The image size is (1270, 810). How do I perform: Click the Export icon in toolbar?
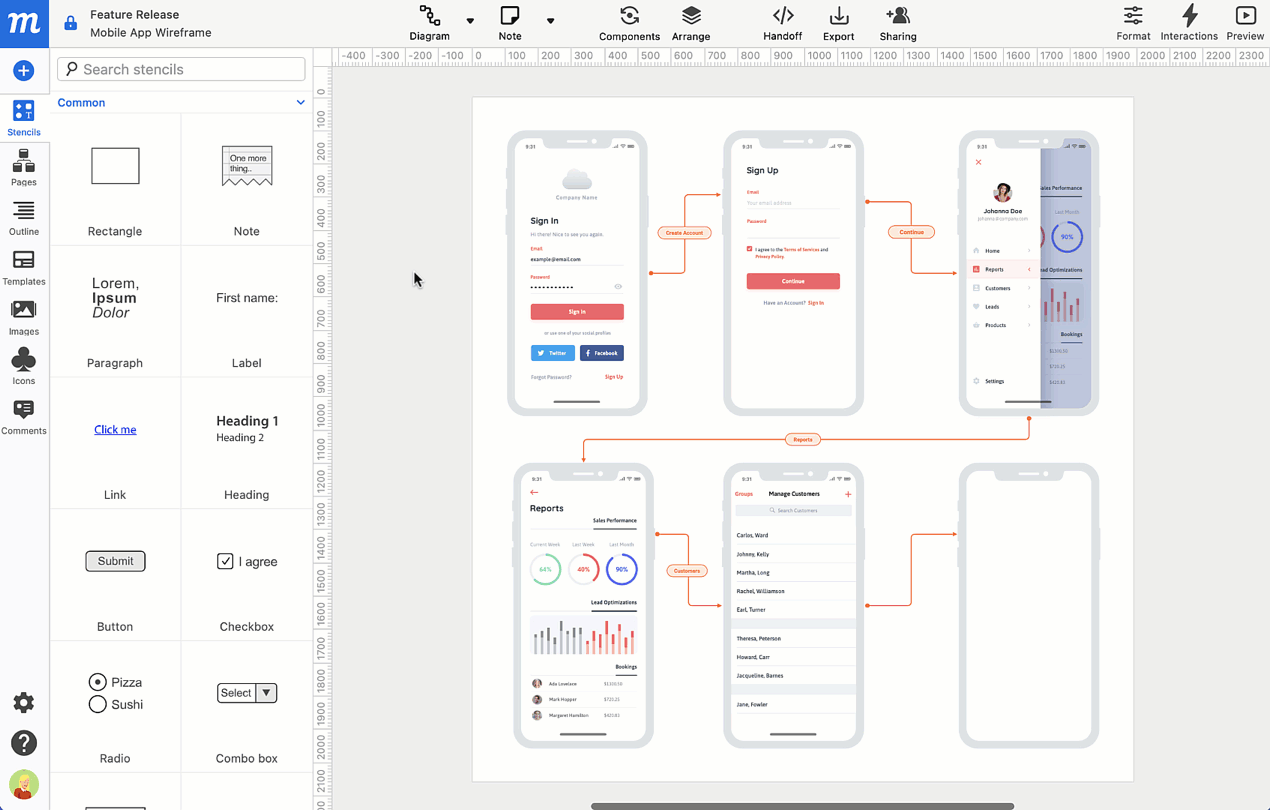pyautogui.click(x=838, y=22)
